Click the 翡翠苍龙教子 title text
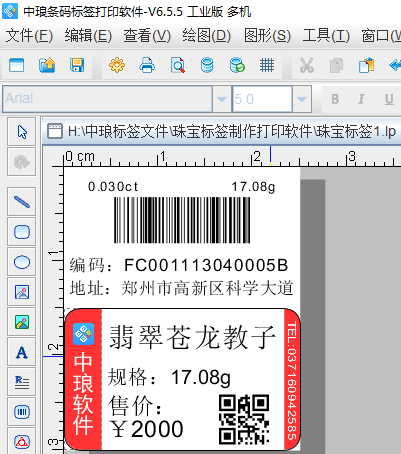Viewport: 401px width, 454px height. [193, 337]
